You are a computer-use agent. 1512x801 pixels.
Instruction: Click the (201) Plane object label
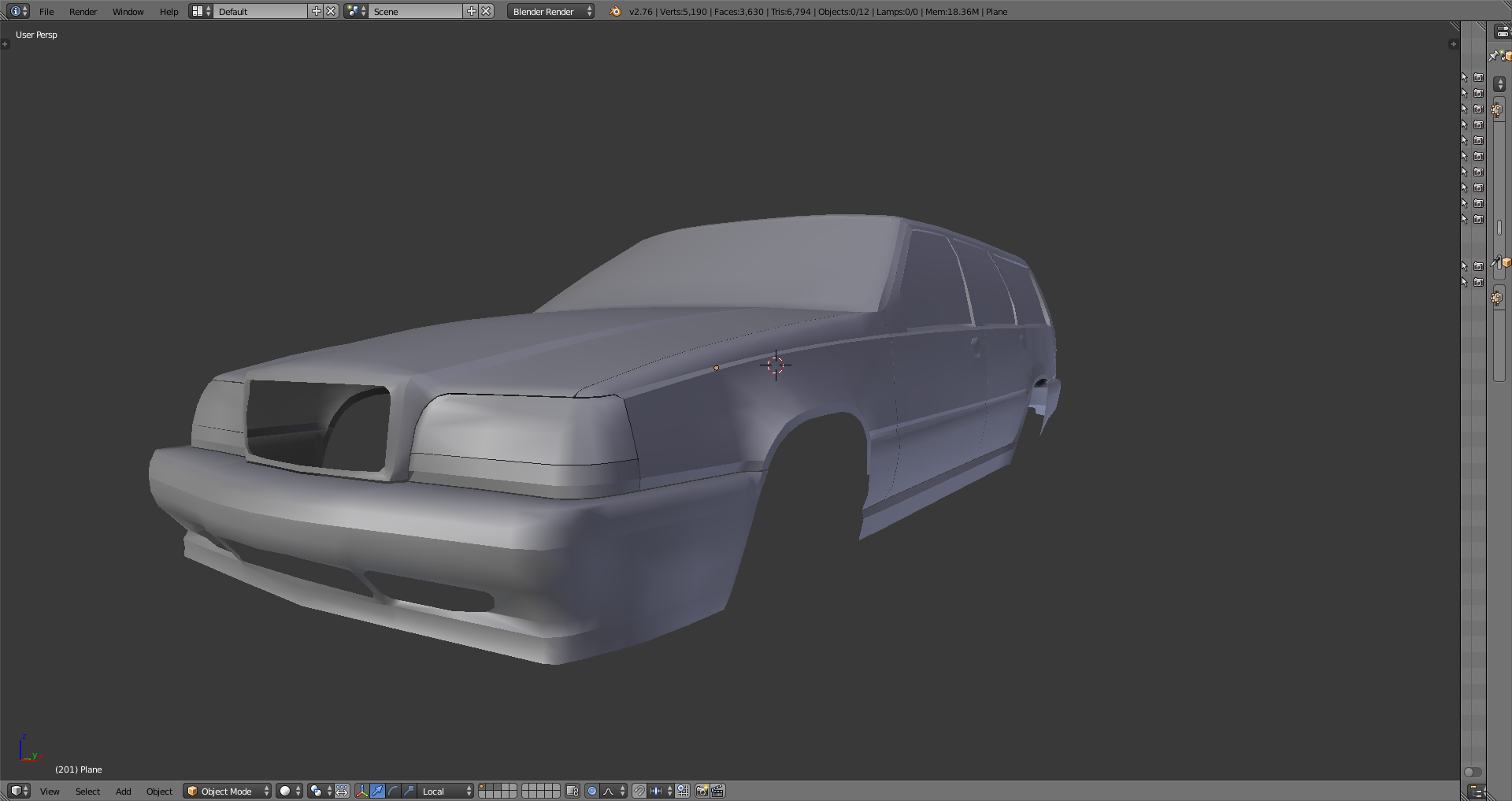[79, 769]
